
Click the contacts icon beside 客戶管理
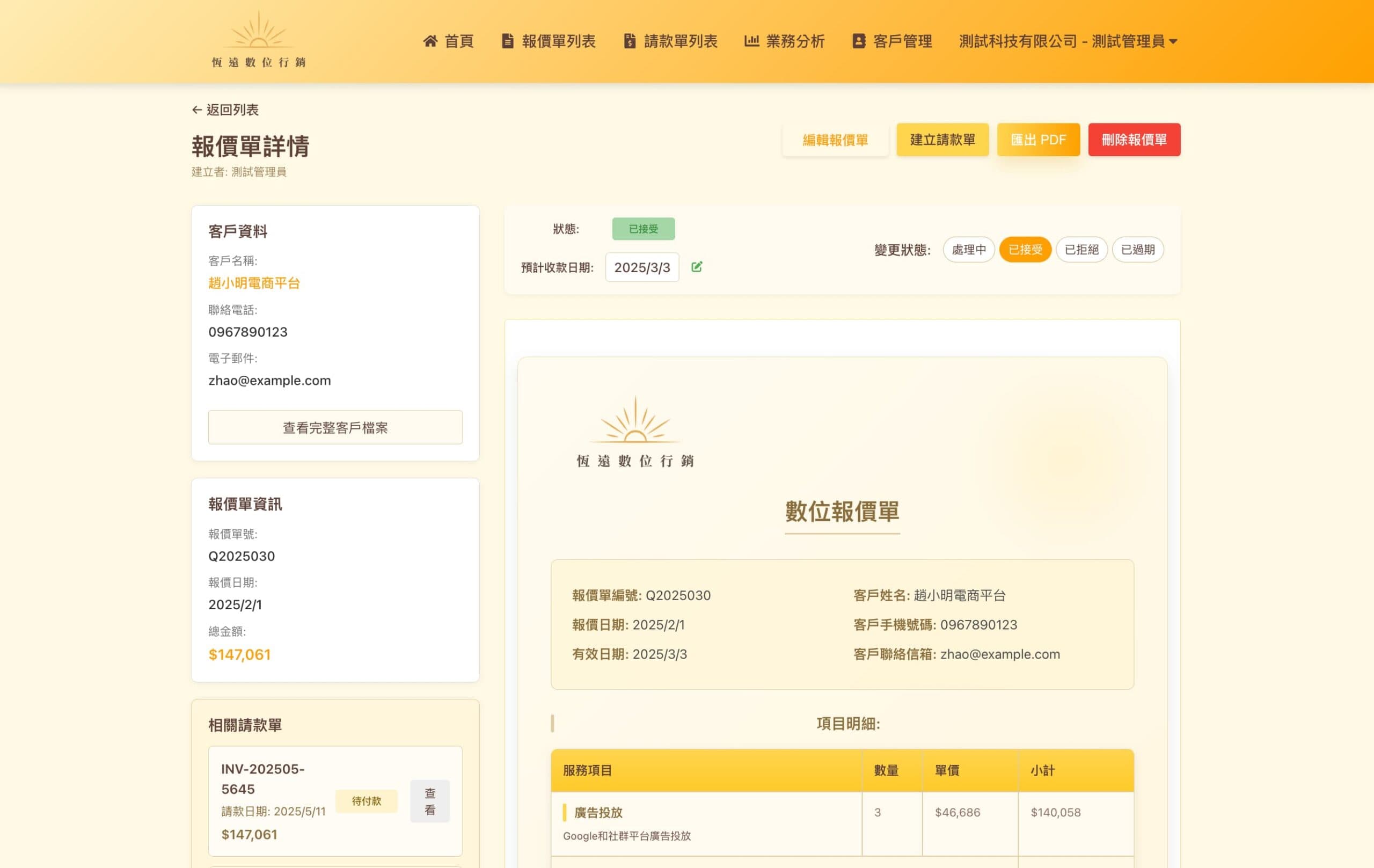[858, 40]
